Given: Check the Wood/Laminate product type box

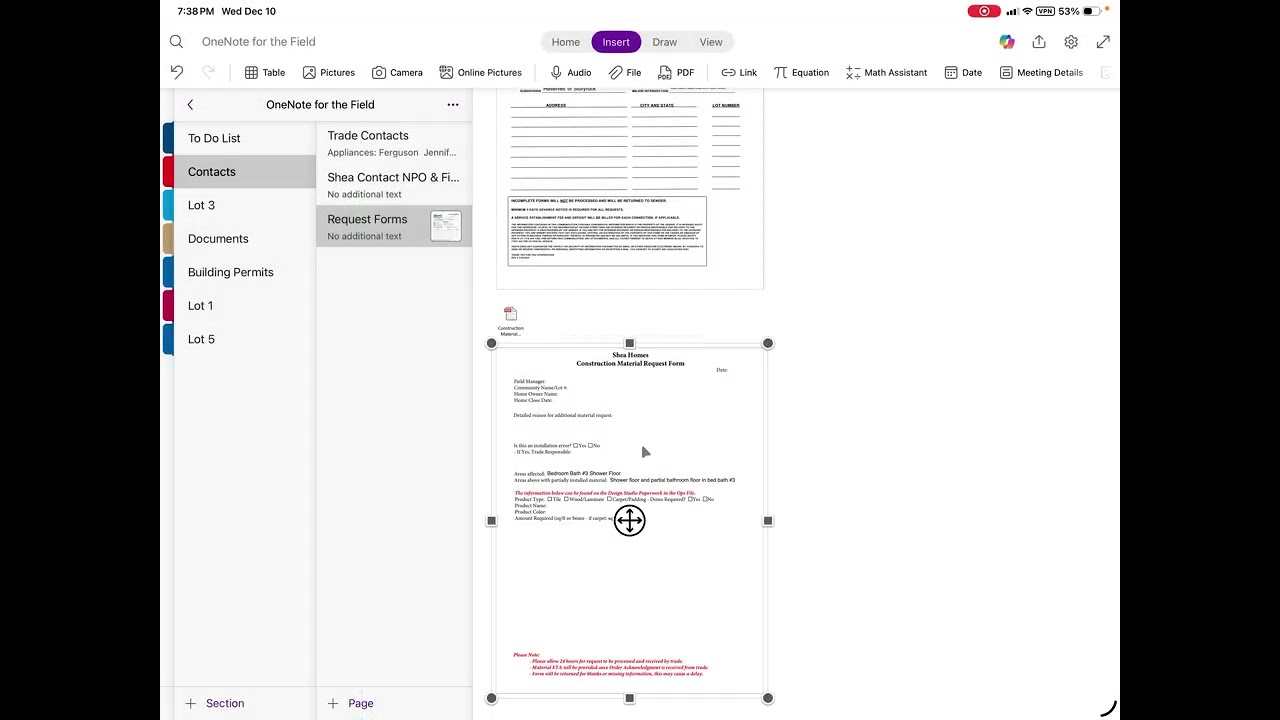Looking at the screenshot, I should click(x=566, y=499).
